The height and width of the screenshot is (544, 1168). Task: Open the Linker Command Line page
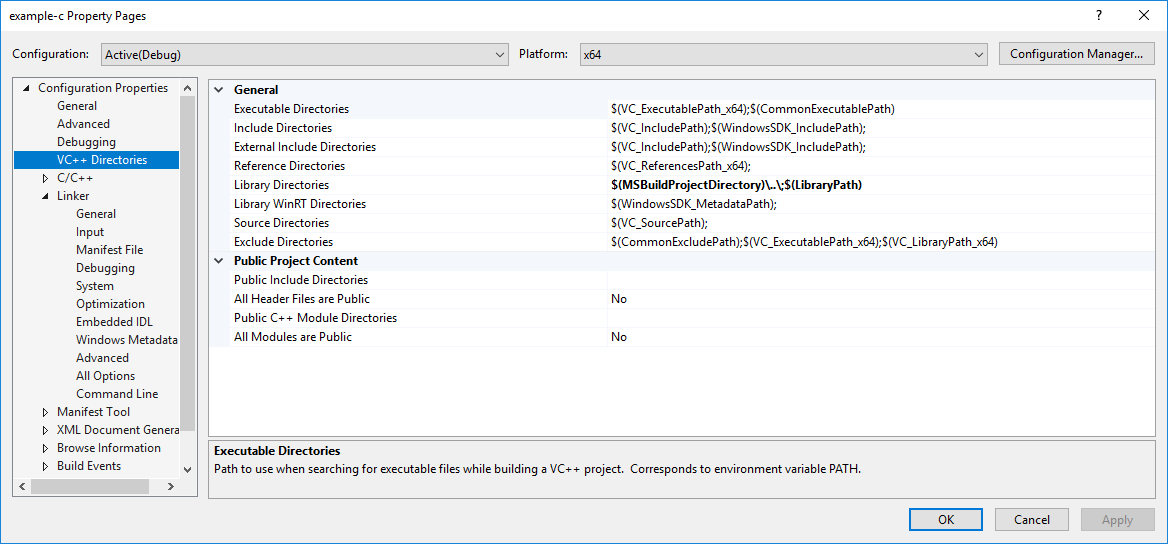117,394
